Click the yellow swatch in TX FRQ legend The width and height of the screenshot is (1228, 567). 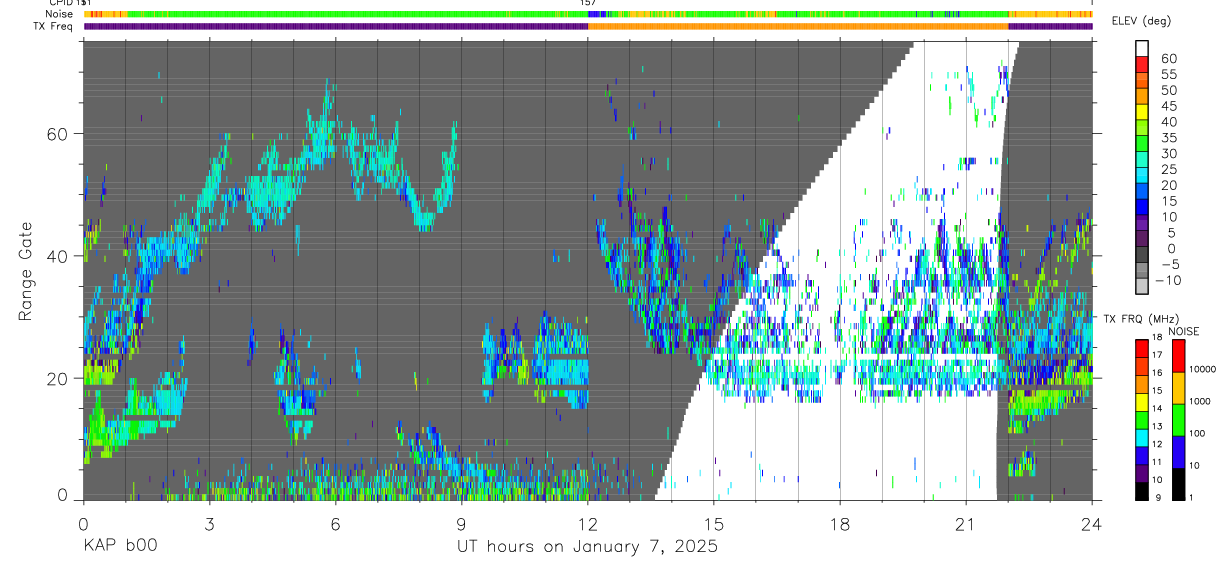click(1142, 400)
